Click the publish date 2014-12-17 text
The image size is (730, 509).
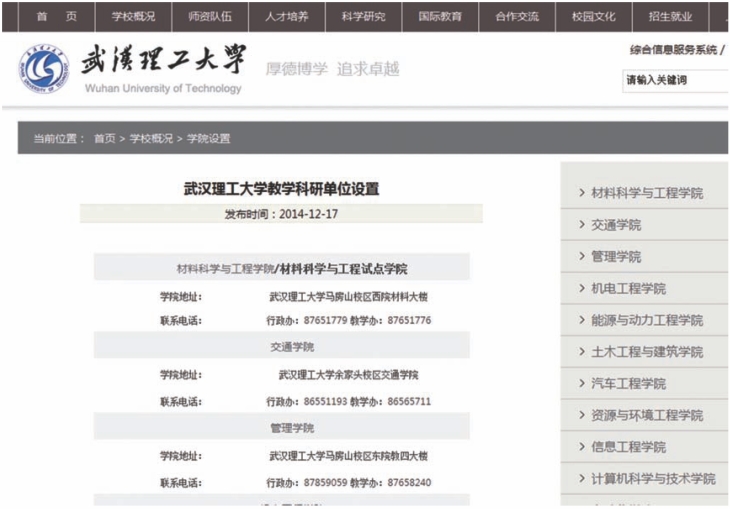click(x=308, y=214)
